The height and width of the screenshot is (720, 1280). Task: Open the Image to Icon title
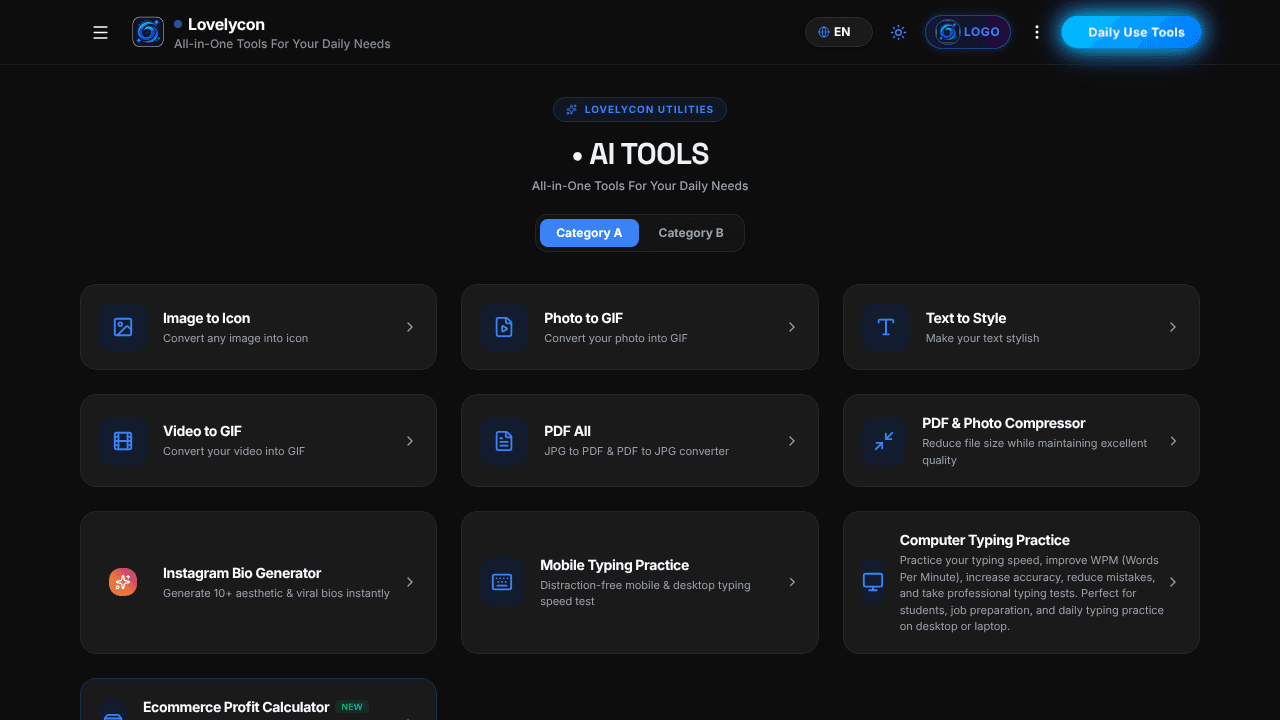tap(207, 318)
